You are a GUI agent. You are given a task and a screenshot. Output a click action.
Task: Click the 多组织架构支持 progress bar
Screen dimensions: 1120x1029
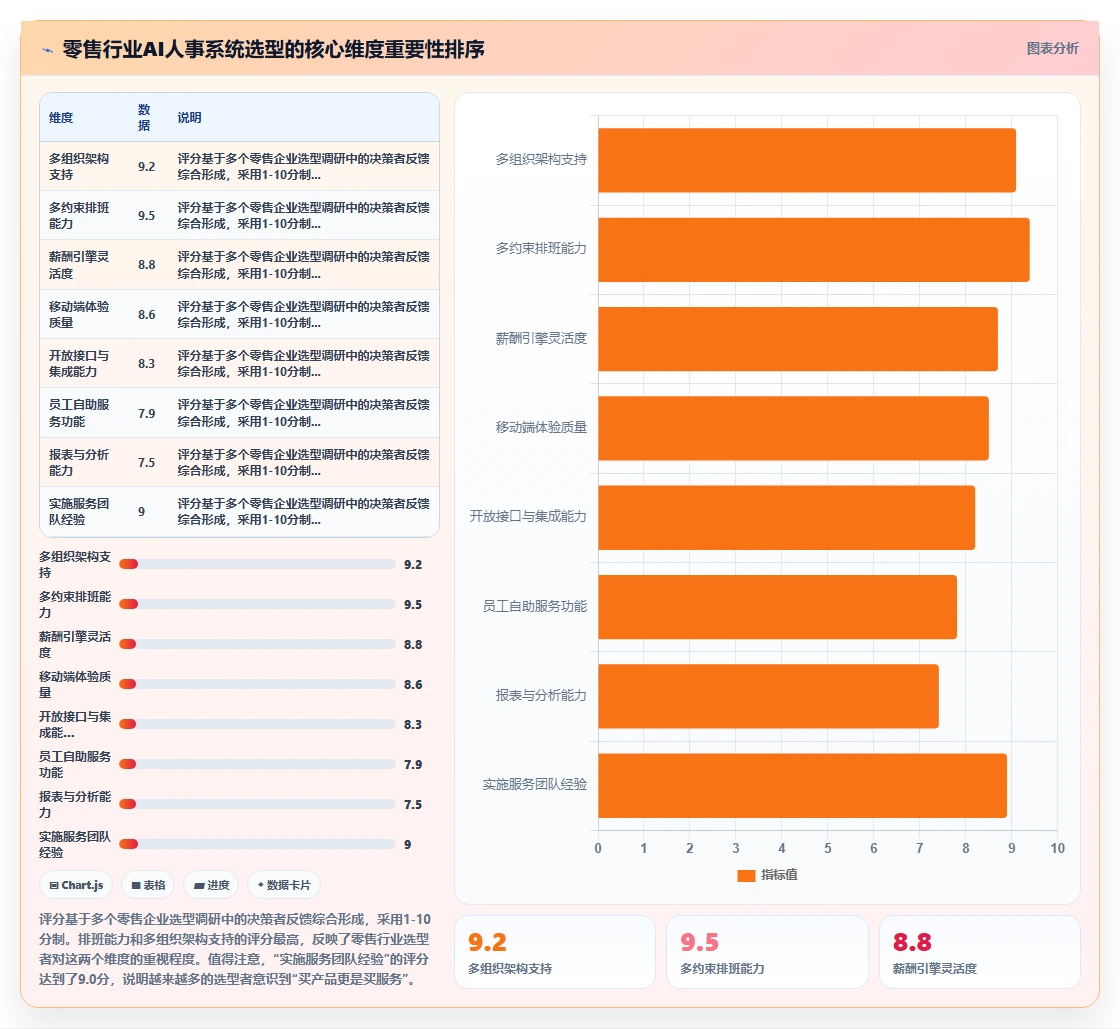(257, 564)
